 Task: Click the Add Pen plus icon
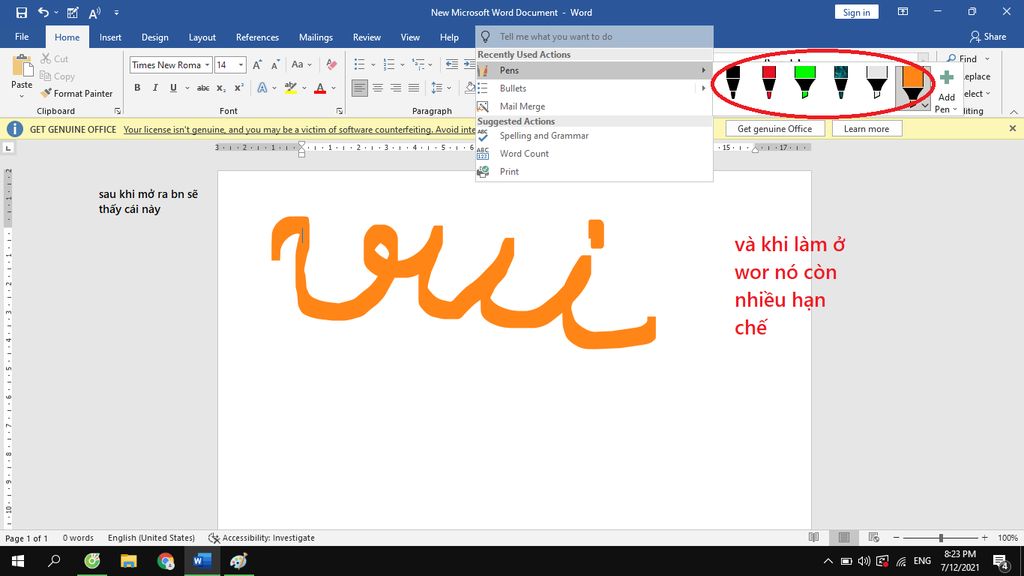[946, 78]
